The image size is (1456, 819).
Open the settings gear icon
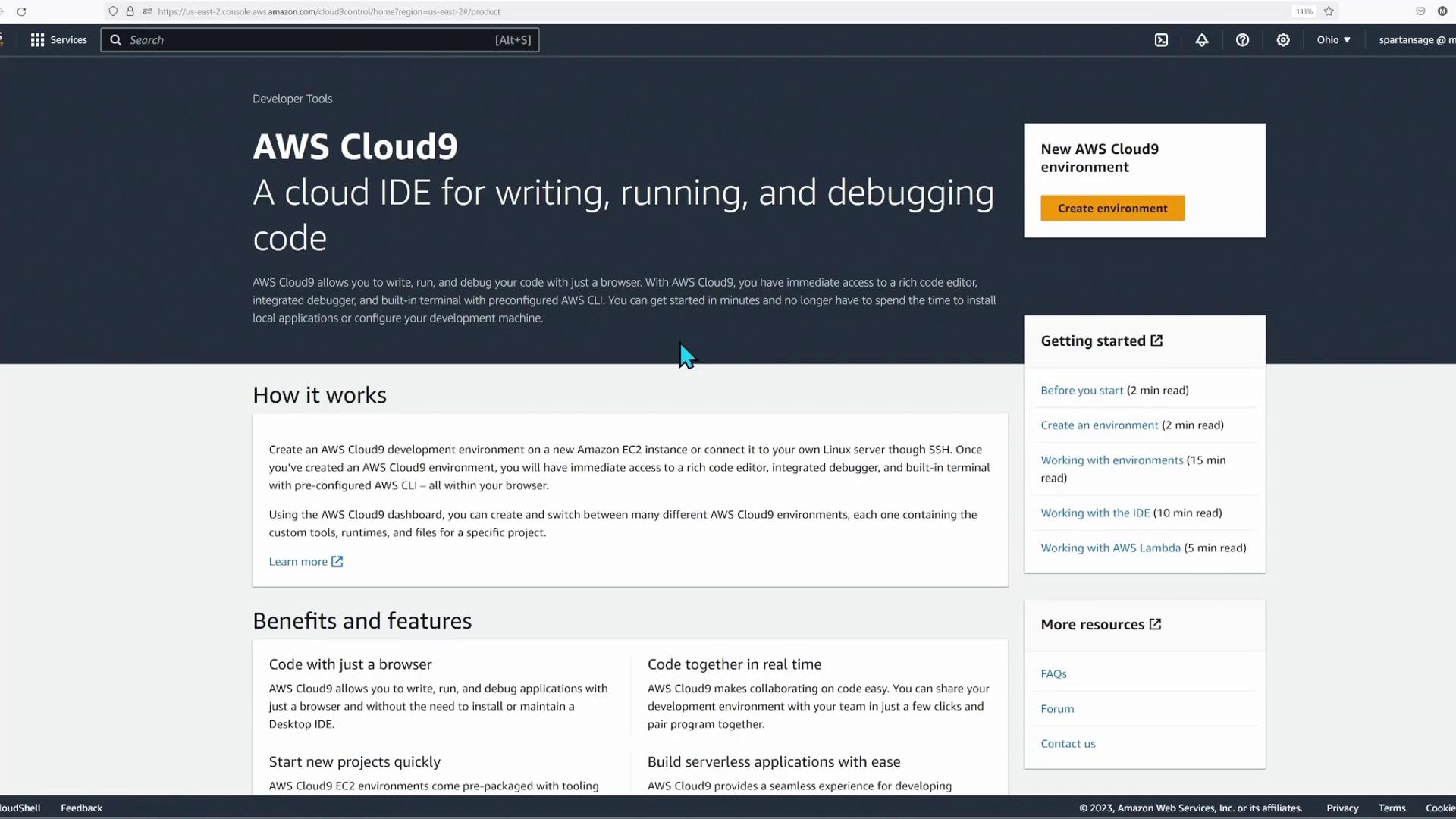[x=1283, y=40]
